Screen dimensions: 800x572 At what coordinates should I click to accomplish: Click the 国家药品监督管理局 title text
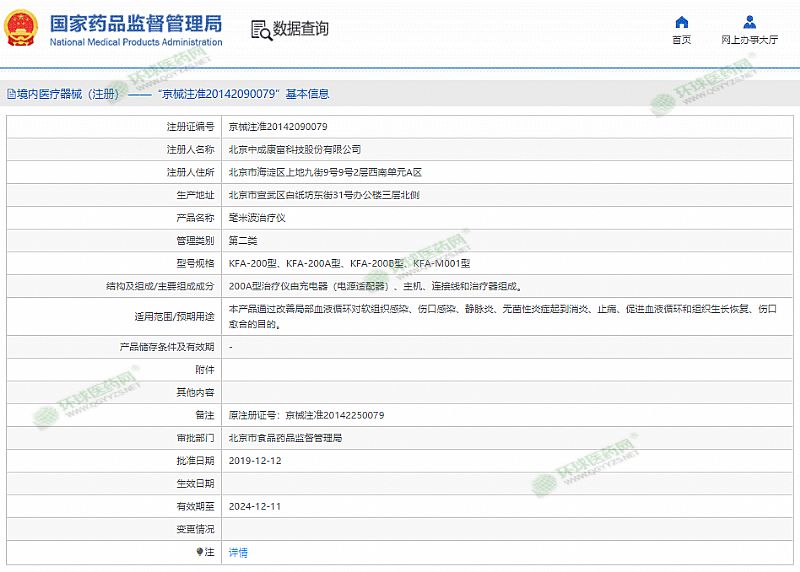pyautogui.click(x=135, y=23)
